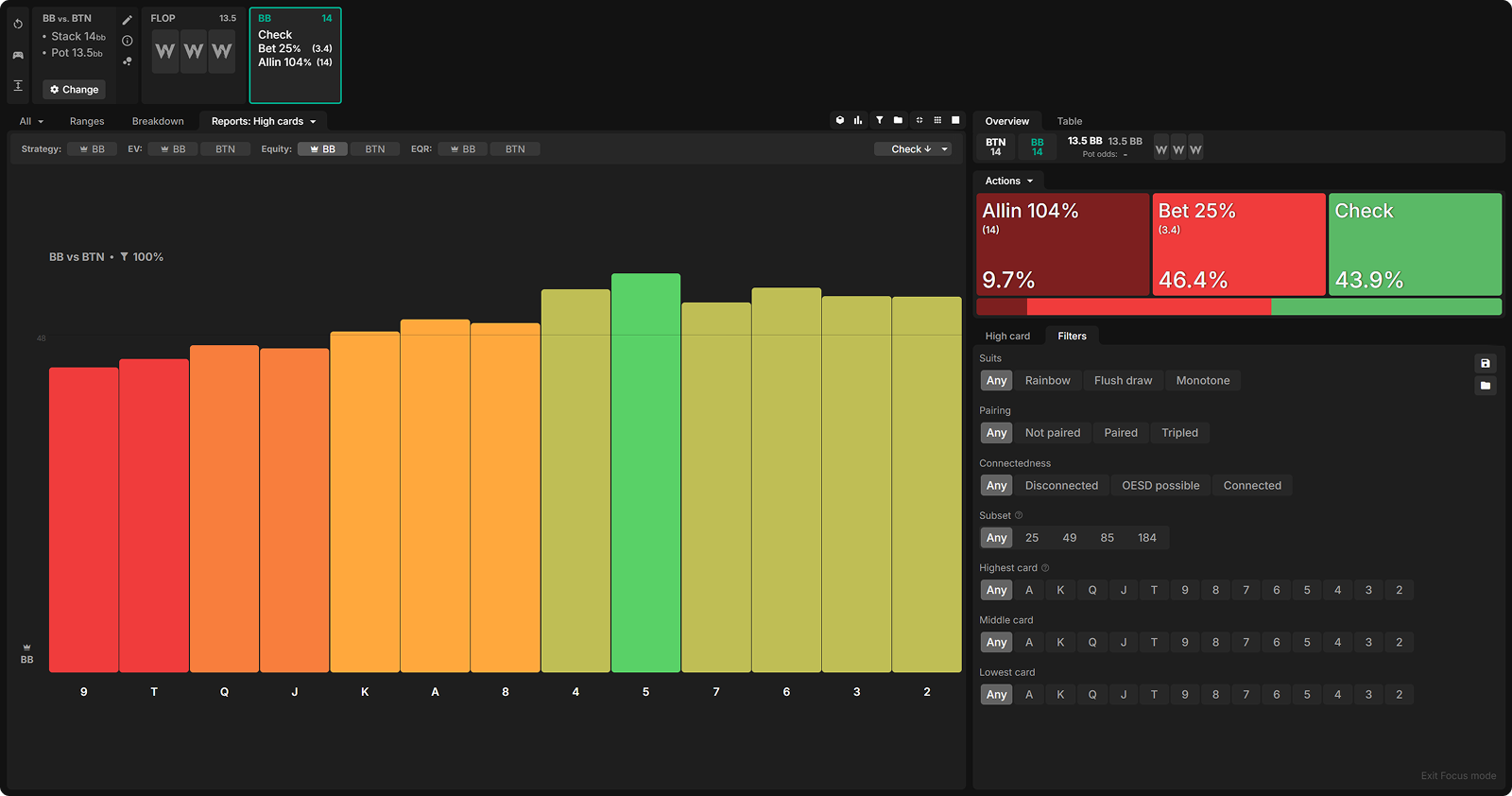1512x796 pixels.
Task: Select the Rainbow suits filter
Action: coord(1047,381)
